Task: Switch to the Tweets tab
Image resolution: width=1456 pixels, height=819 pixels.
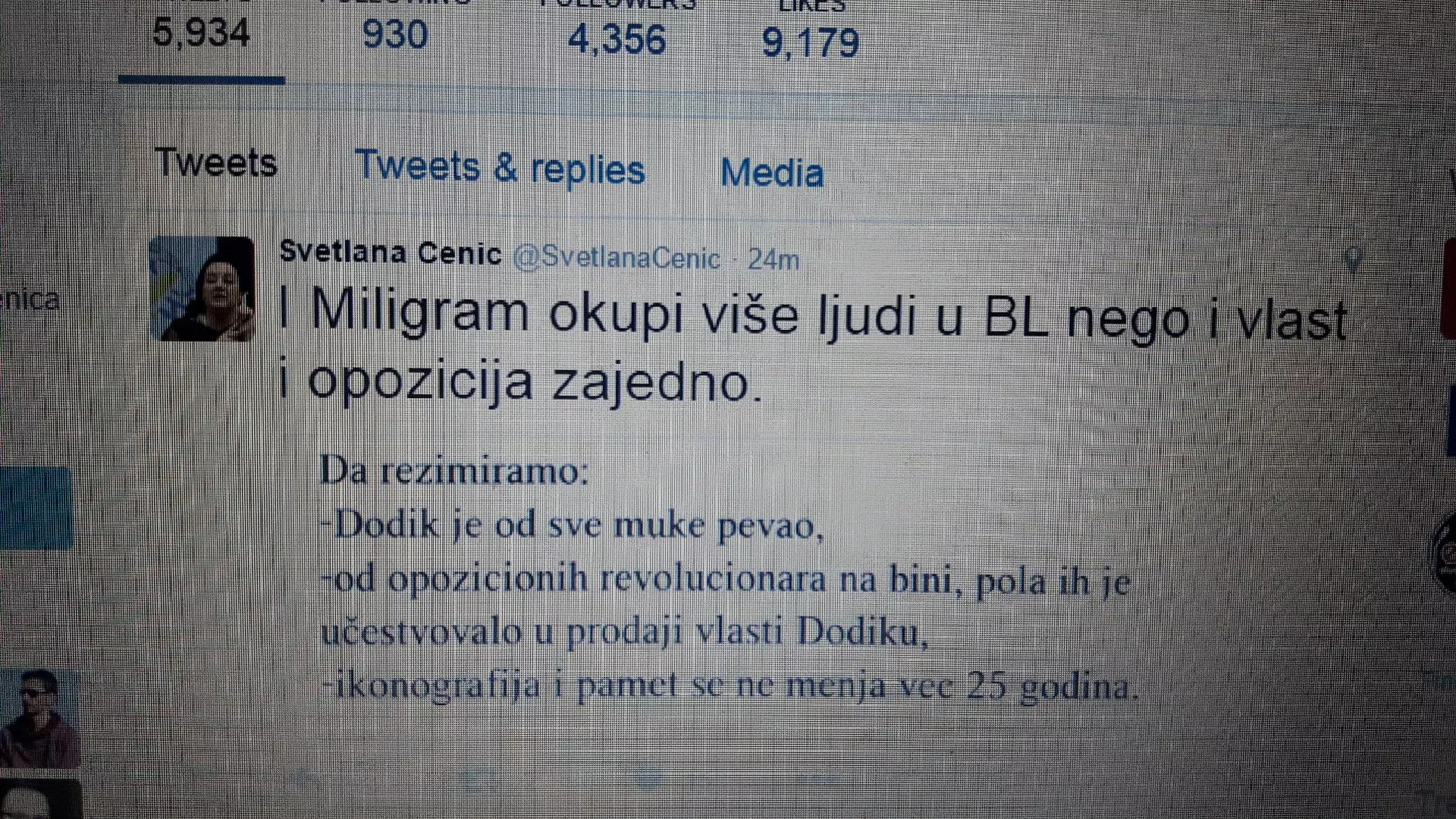Action: tap(216, 162)
